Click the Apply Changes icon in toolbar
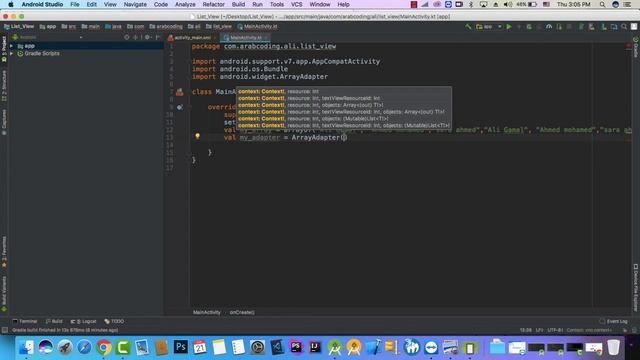Screen dimensions: 640x360 coord(519,27)
